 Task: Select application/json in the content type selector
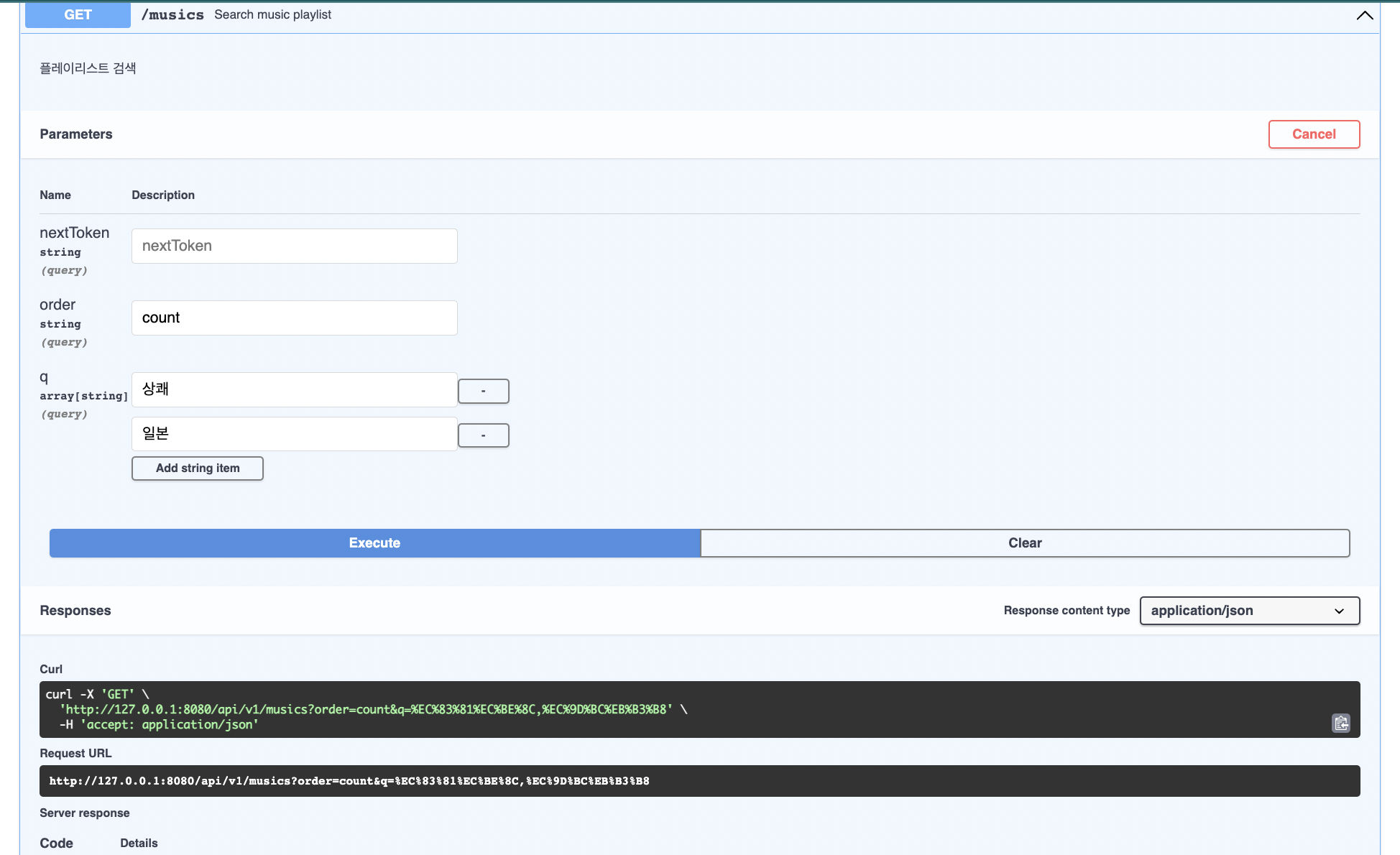point(1248,610)
